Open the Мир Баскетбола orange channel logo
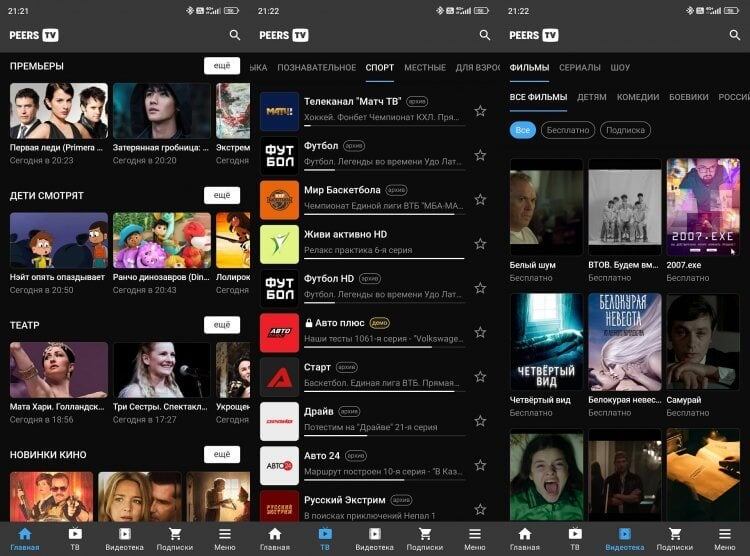The image size is (750, 556). [279, 200]
